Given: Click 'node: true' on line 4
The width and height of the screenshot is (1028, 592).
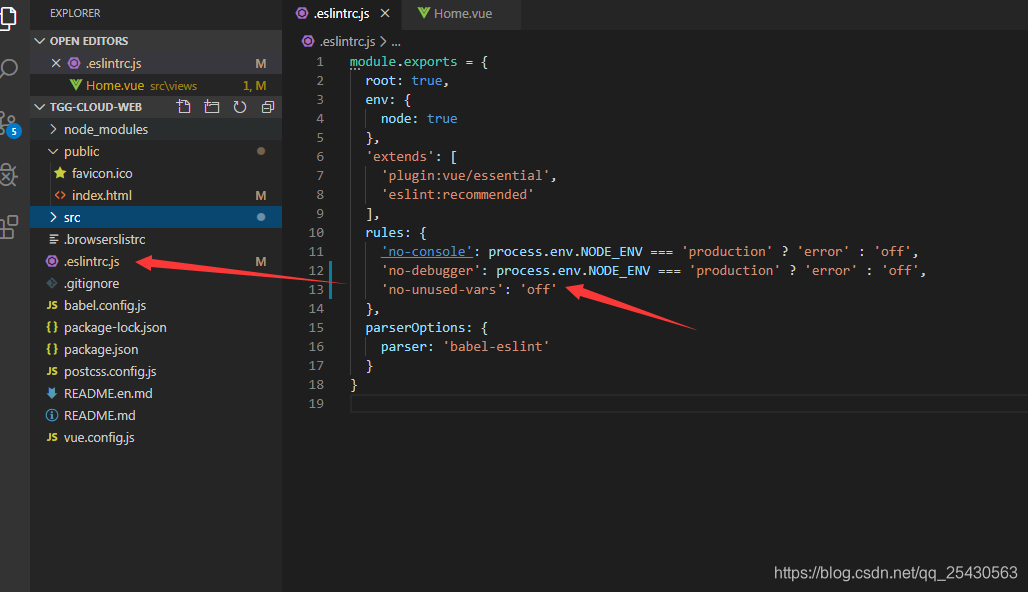Looking at the screenshot, I should click(419, 119).
